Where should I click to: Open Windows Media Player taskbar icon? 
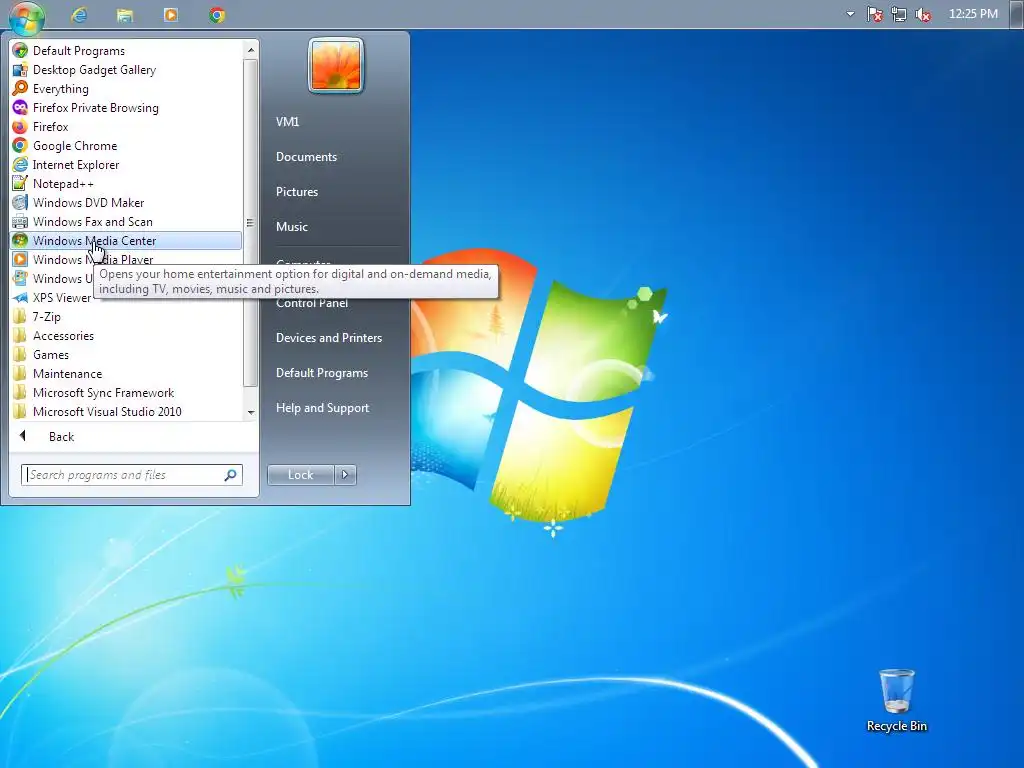point(170,14)
